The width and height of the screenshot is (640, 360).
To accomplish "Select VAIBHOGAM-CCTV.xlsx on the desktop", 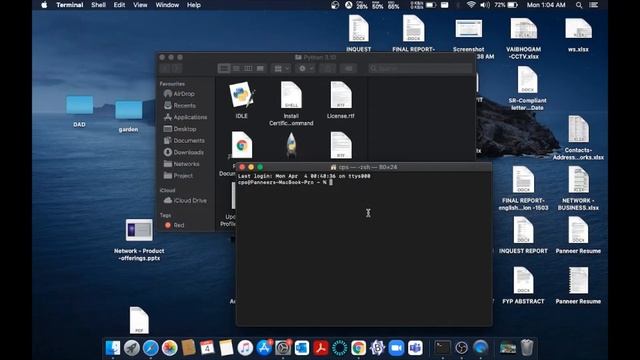I will pos(524,29).
